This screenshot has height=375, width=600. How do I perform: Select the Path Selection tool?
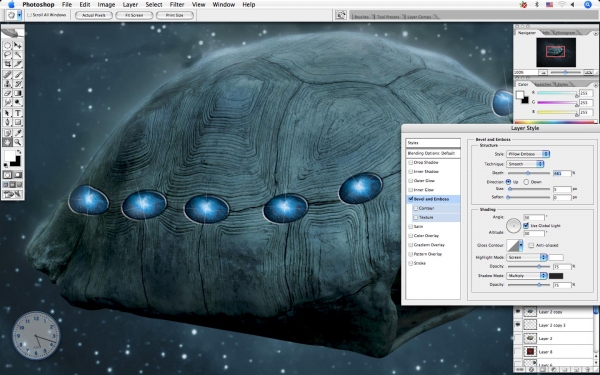click(8, 113)
